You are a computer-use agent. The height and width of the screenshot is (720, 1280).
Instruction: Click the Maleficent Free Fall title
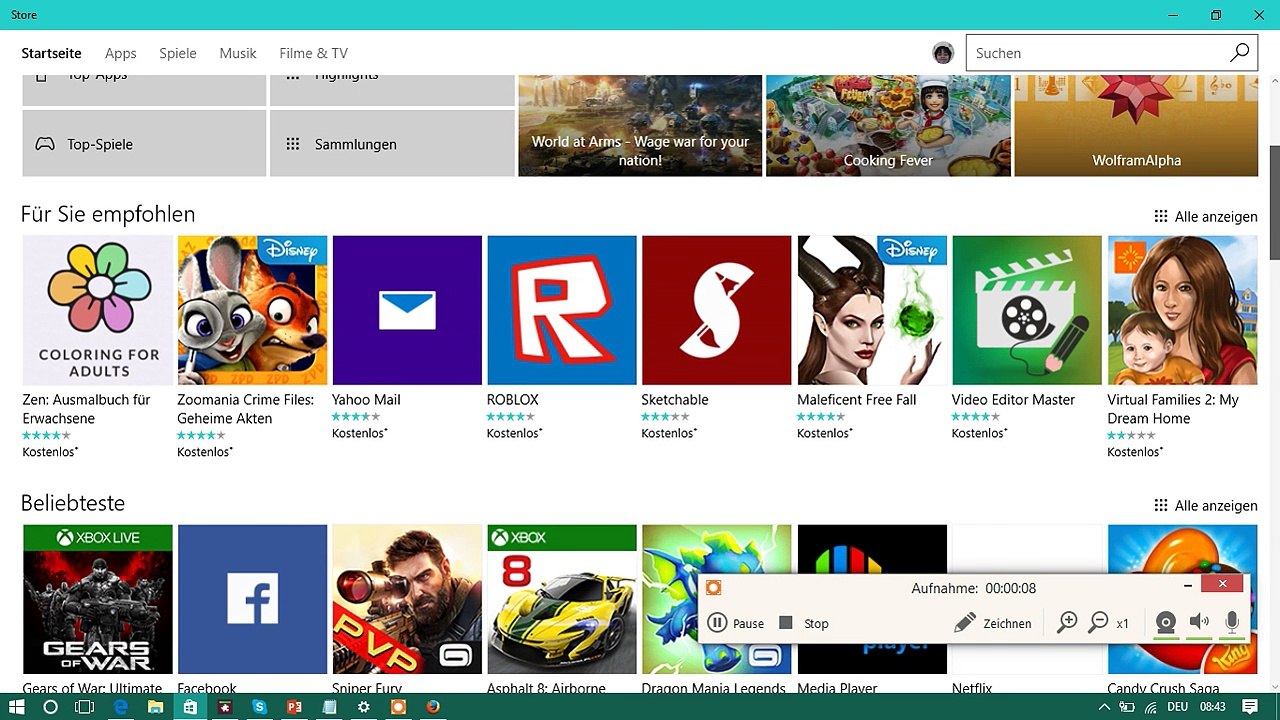pos(857,399)
